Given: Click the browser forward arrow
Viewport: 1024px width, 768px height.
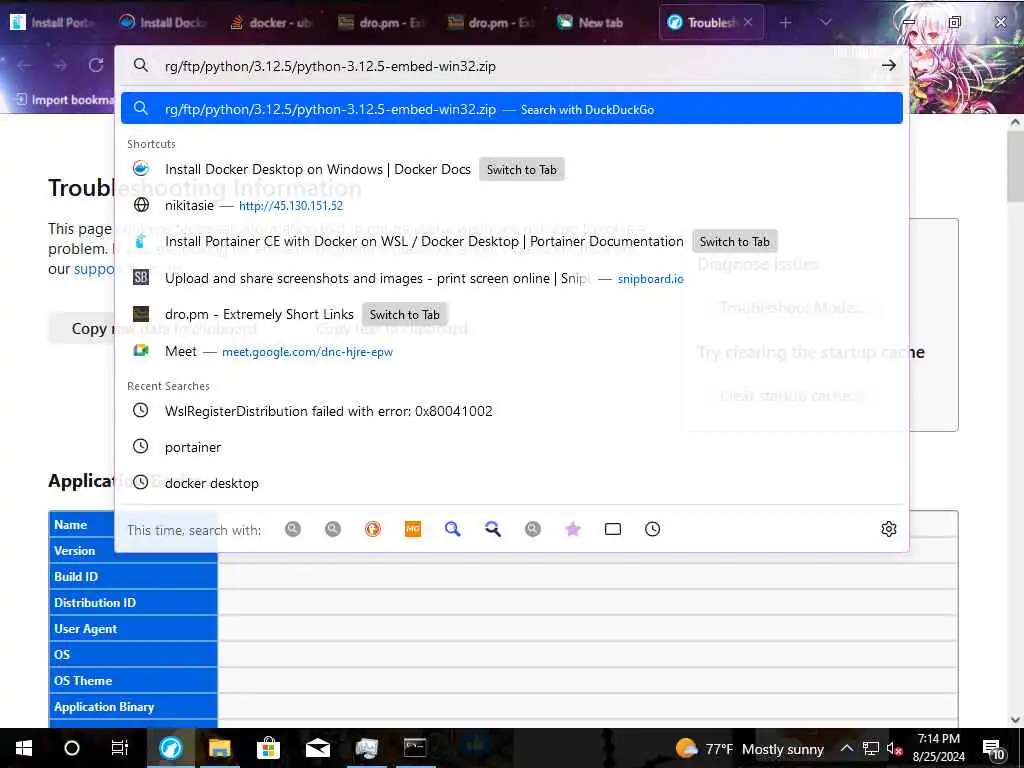Looking at the screenshot, I should click(60, 65).
